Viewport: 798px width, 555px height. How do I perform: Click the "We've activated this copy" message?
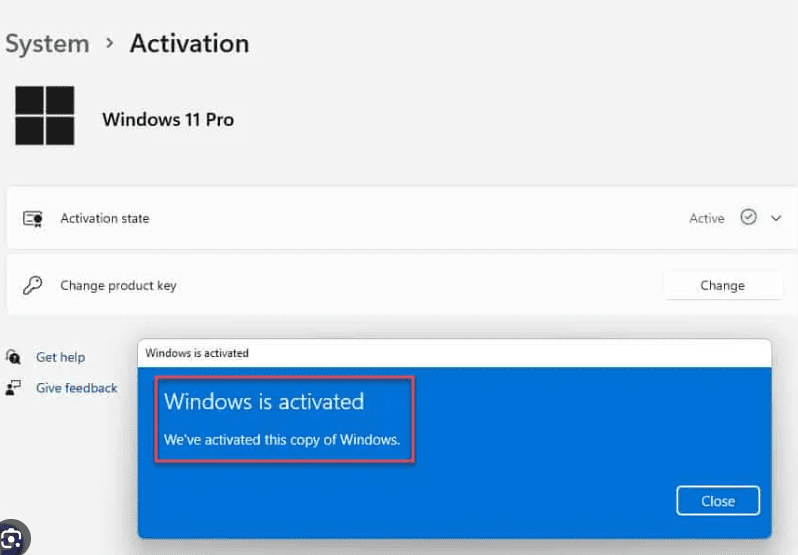click(x=281, y=440)
